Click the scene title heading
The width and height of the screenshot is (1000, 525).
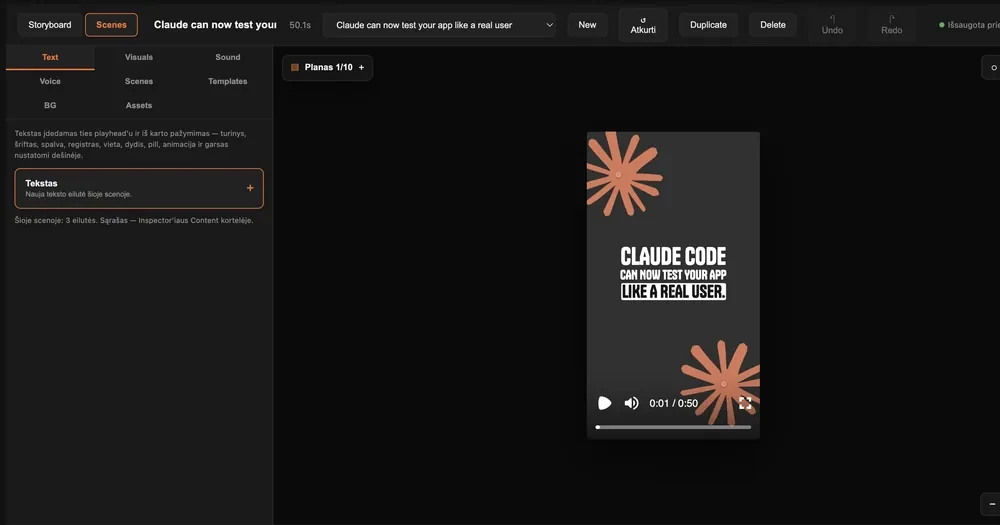coord(215,25)
